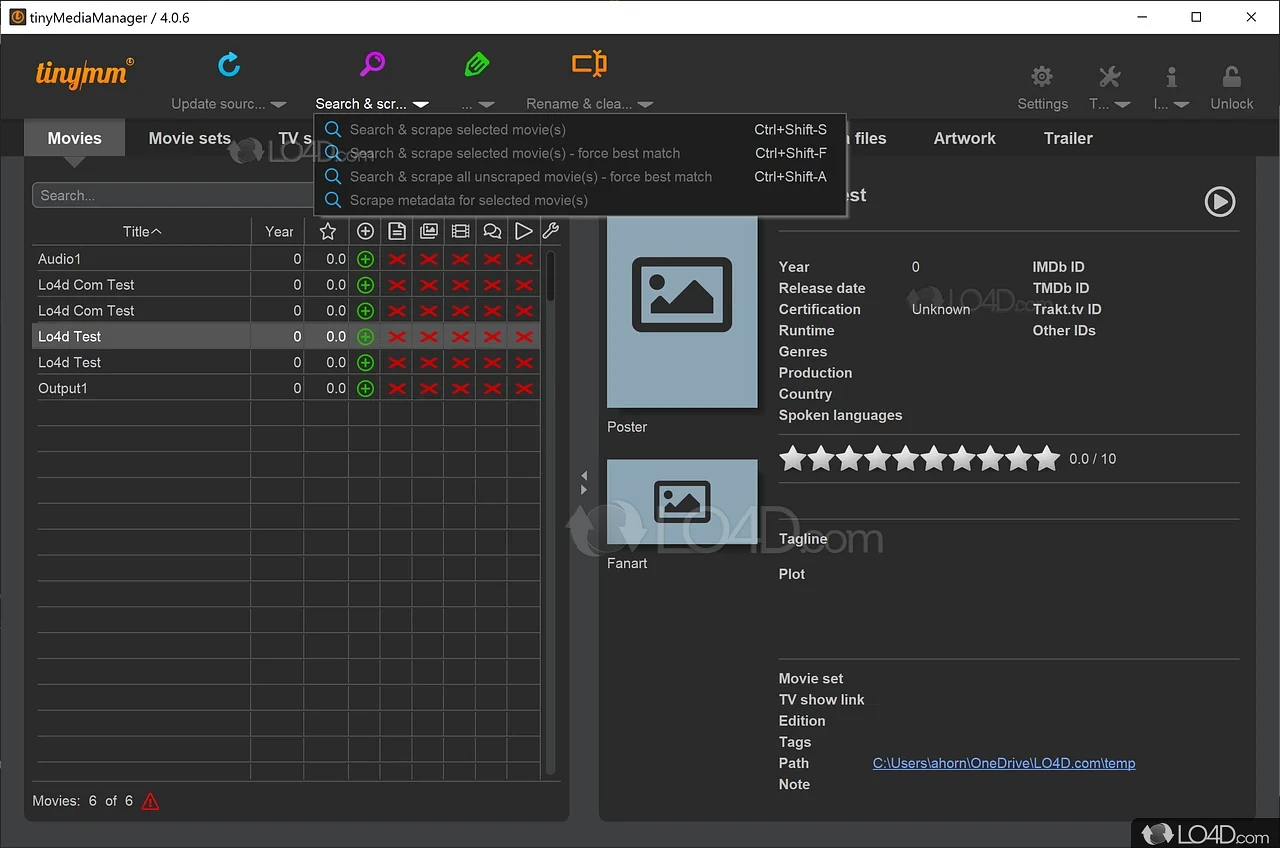Open the Artwork tab

point(964,139)
